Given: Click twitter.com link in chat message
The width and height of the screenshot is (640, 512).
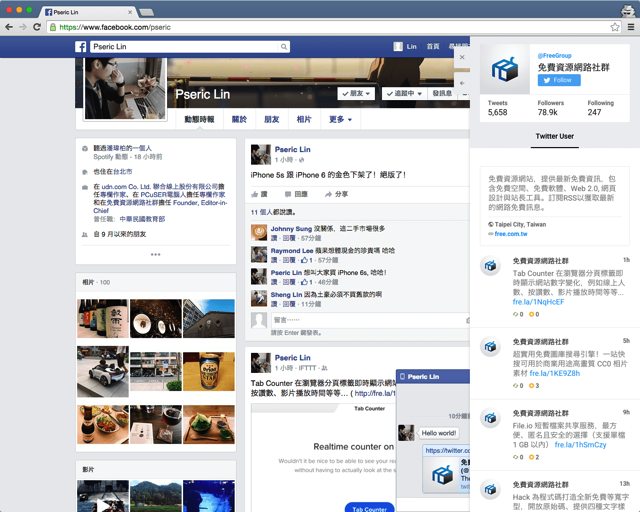Looking at the screenshot, I should [x=447, y=451].
